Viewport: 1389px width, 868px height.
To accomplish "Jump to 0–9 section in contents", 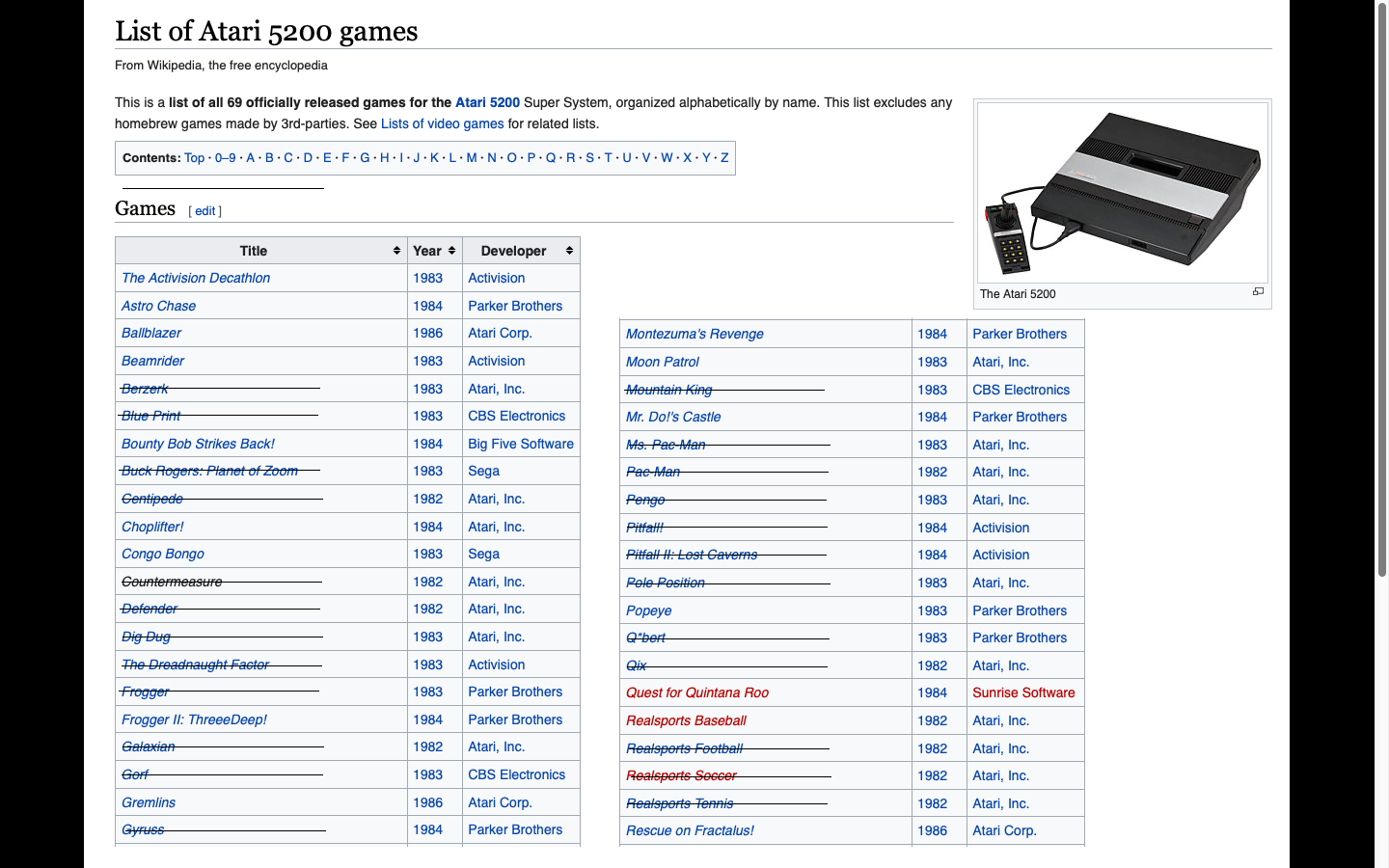I will [225, 158].
